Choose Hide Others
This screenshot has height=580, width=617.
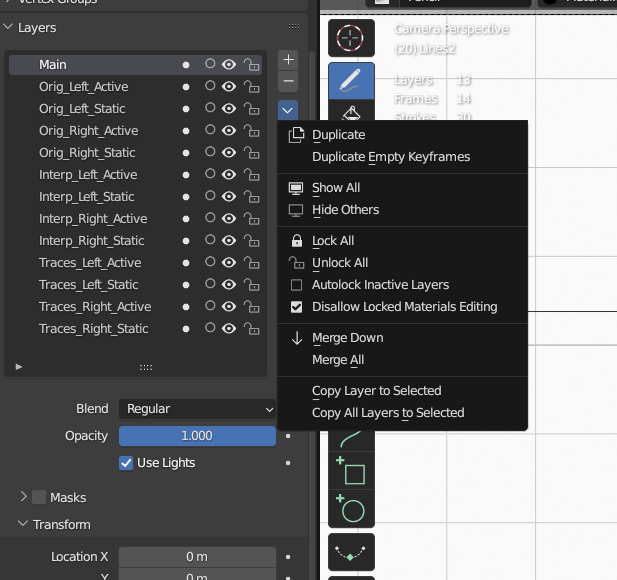pos(403,210)
